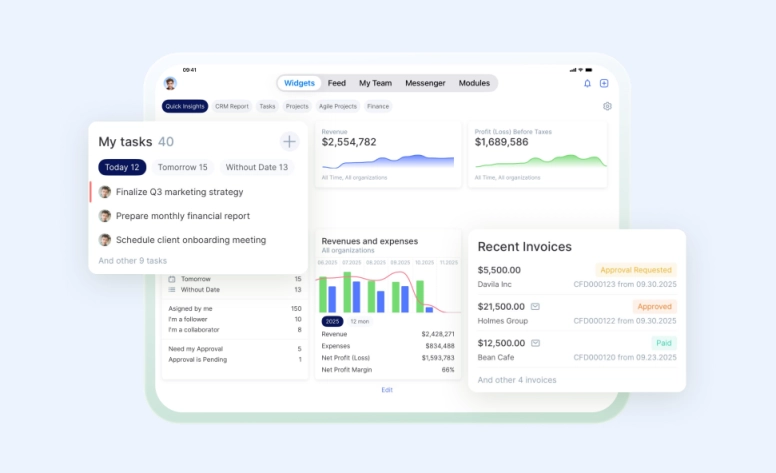The image size is (776, 473).
Task: Click the Approved status badge
Action: [x=654, y=307]
